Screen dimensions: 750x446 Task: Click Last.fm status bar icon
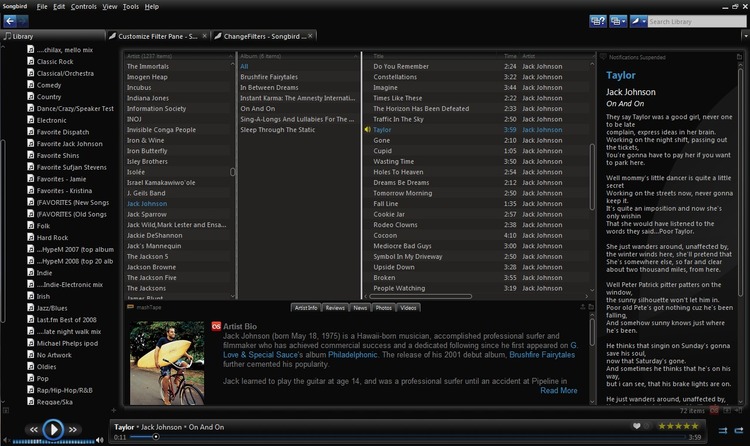714,411
